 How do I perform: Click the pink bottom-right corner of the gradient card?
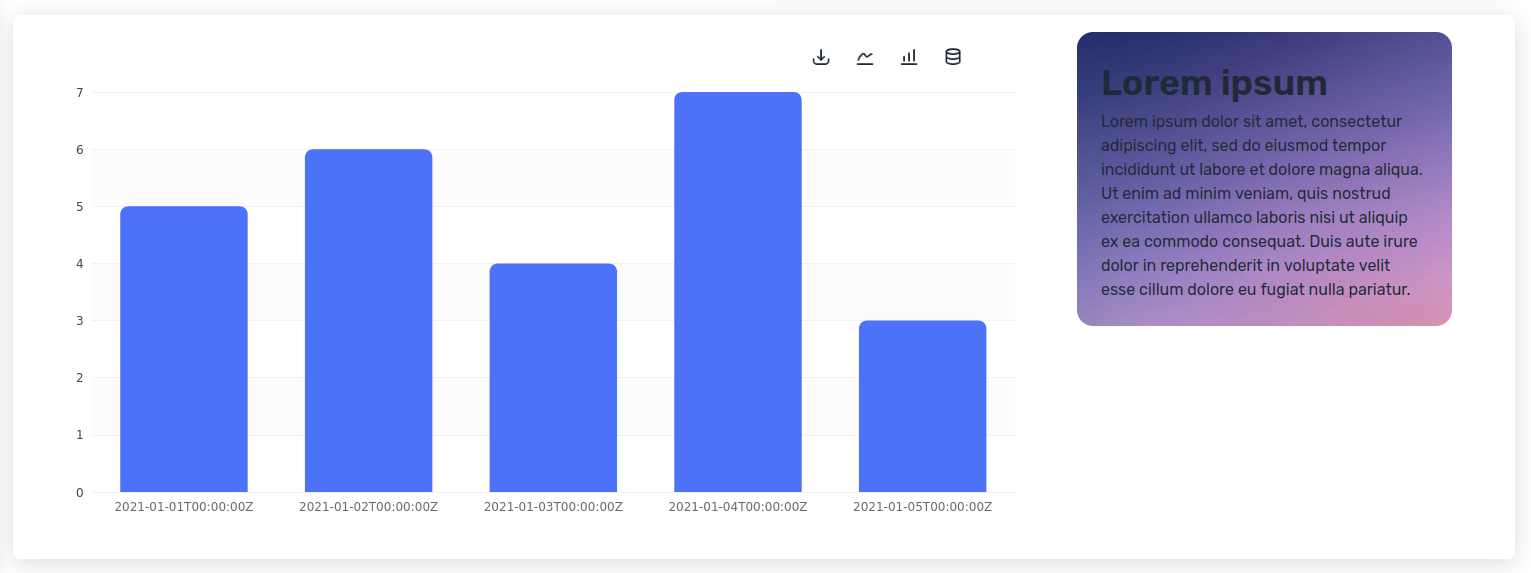click(x=1432, y=310)
